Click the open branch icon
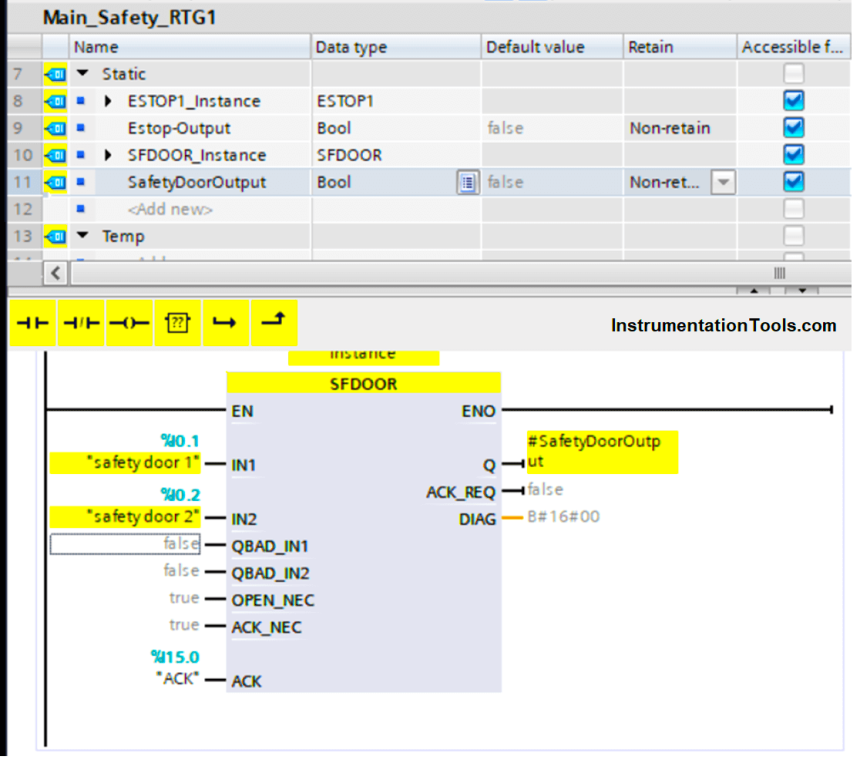Viewport: 860px width, 763px height. point(225,324)
